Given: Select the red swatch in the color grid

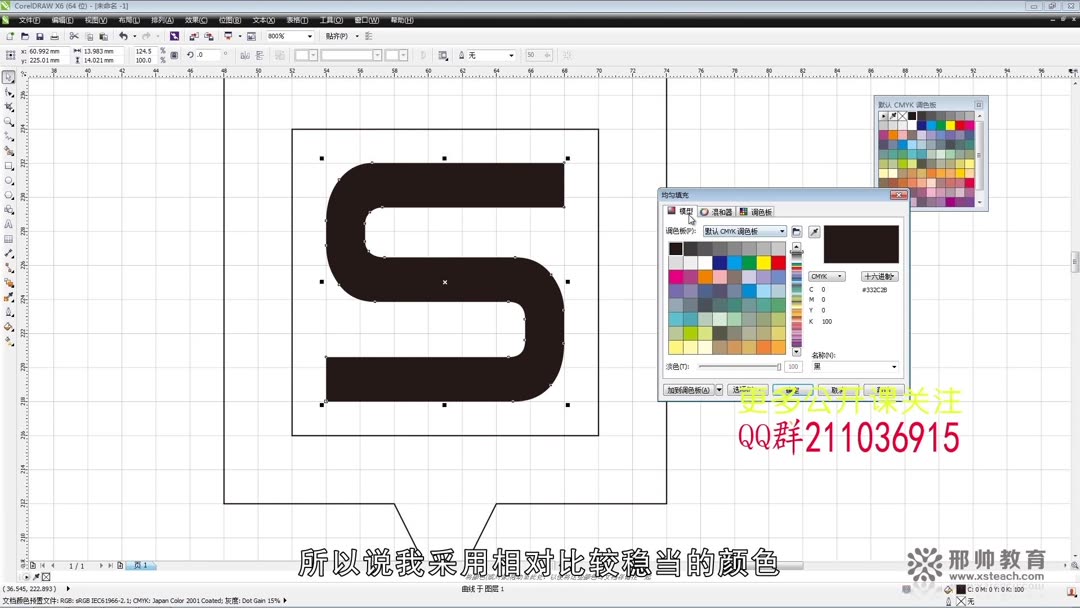Looking at the screenshot, I should [x=779, y=260].
